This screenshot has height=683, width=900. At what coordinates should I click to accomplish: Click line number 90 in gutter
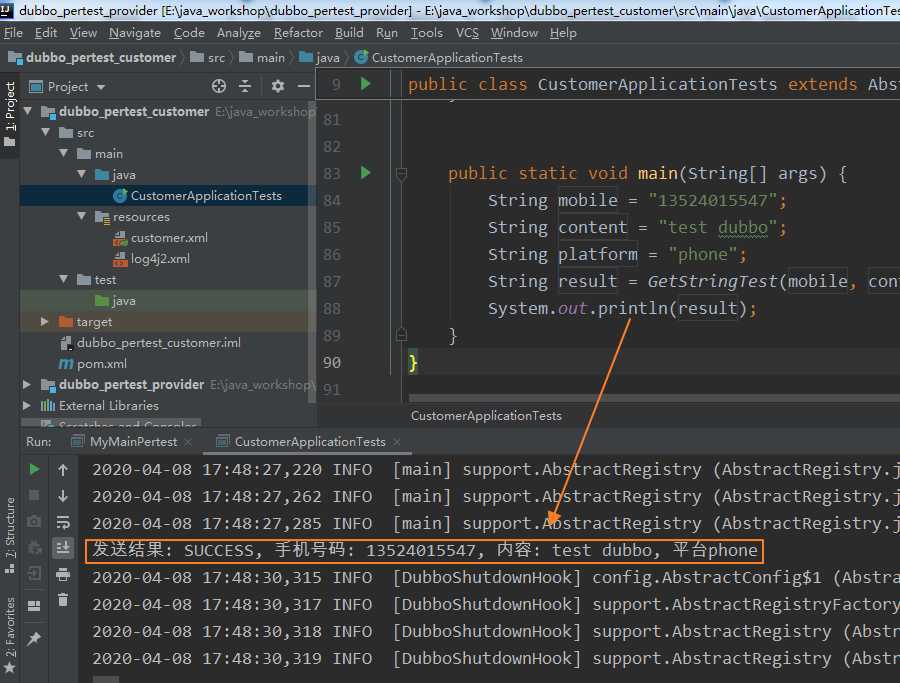[x=332, y=362]
